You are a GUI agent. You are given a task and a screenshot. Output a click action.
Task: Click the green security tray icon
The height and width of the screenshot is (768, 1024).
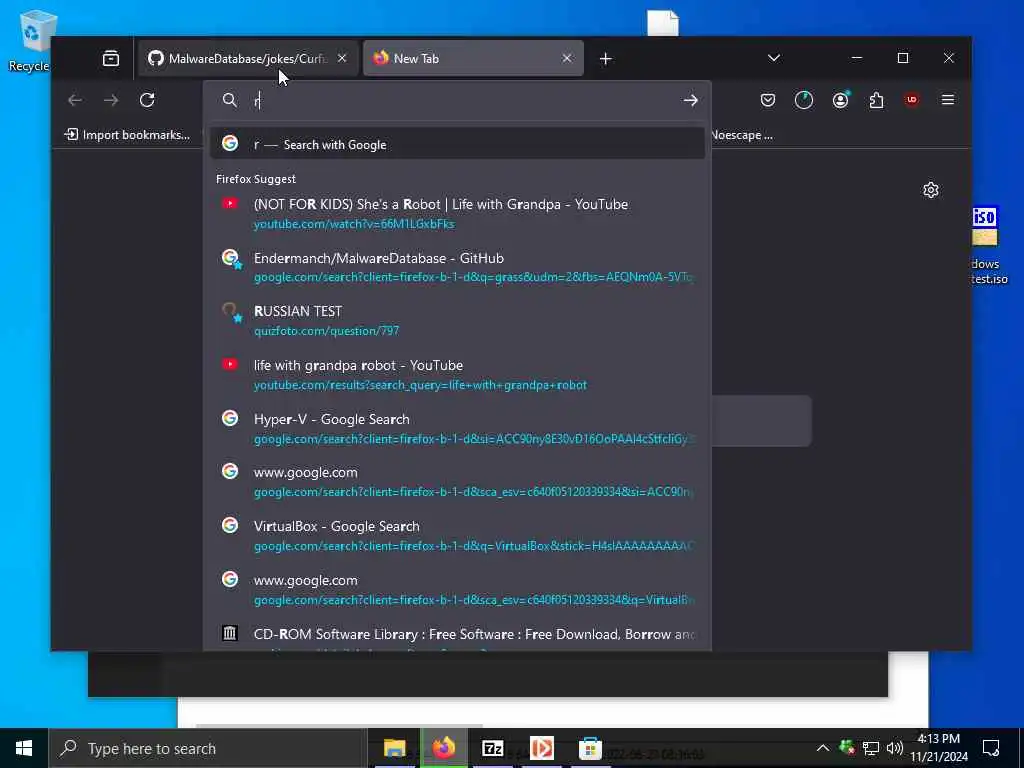[847, 748]
